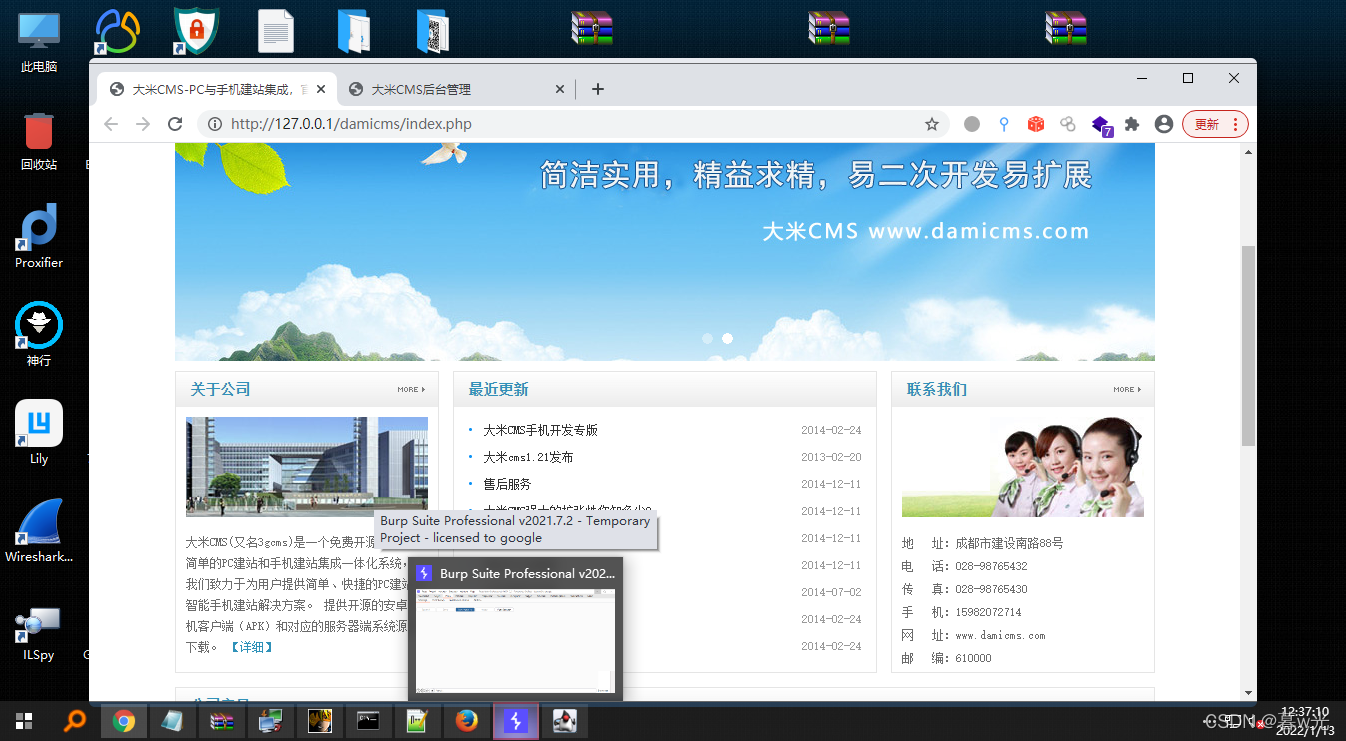Click the phone number 028-98765432
The width and height of the screenshot is (1346, 741).
[x=991, y=566]
